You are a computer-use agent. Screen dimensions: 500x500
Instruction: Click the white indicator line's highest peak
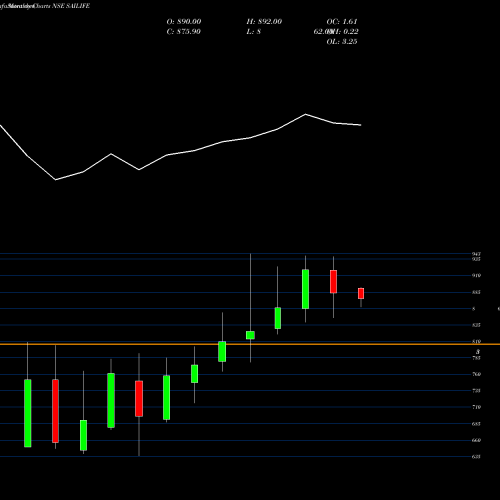(x=305, y=114)
